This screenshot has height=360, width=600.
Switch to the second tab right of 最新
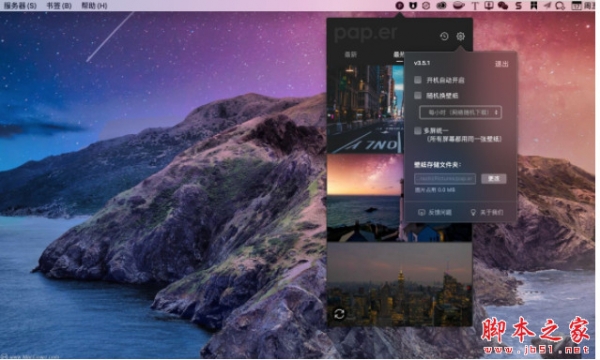tap(399, 55)
